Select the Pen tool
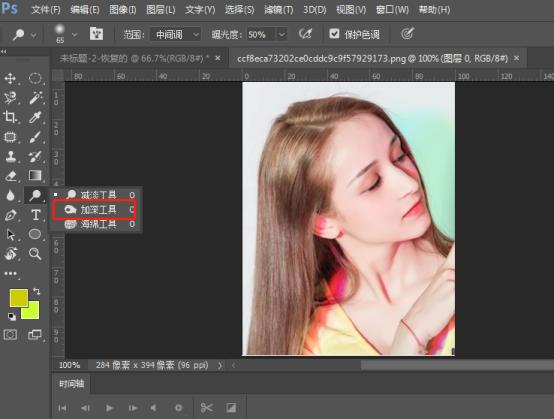The image size is (554, 419). [10, 215]
